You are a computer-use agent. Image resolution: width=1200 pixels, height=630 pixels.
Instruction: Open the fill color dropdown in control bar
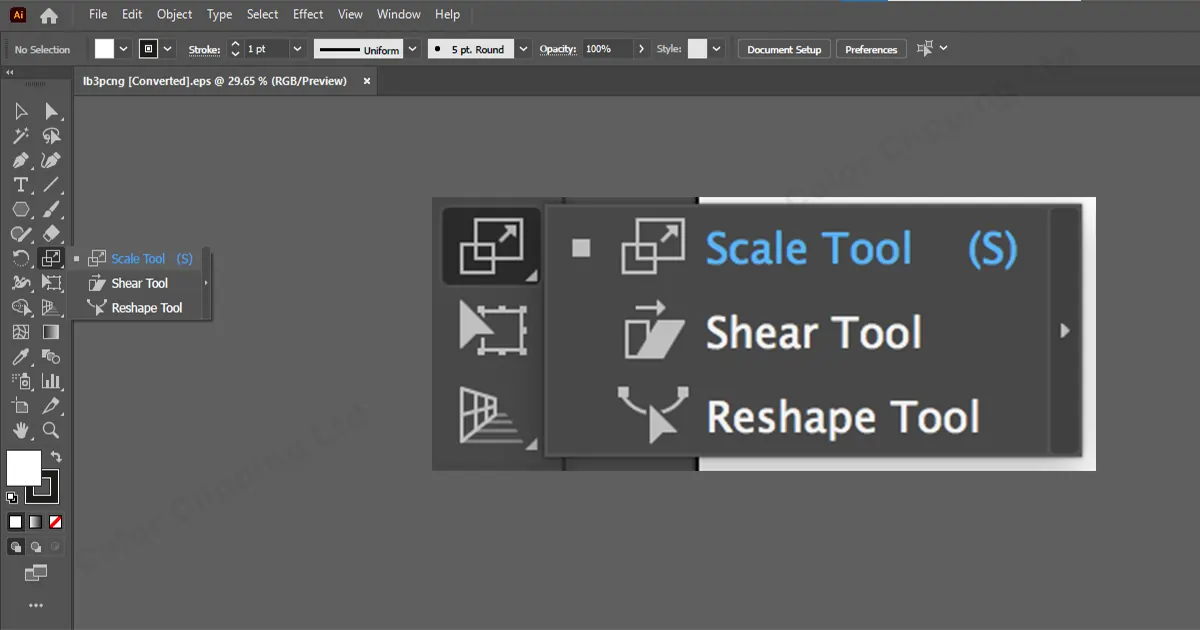click(x=123, y=49)
